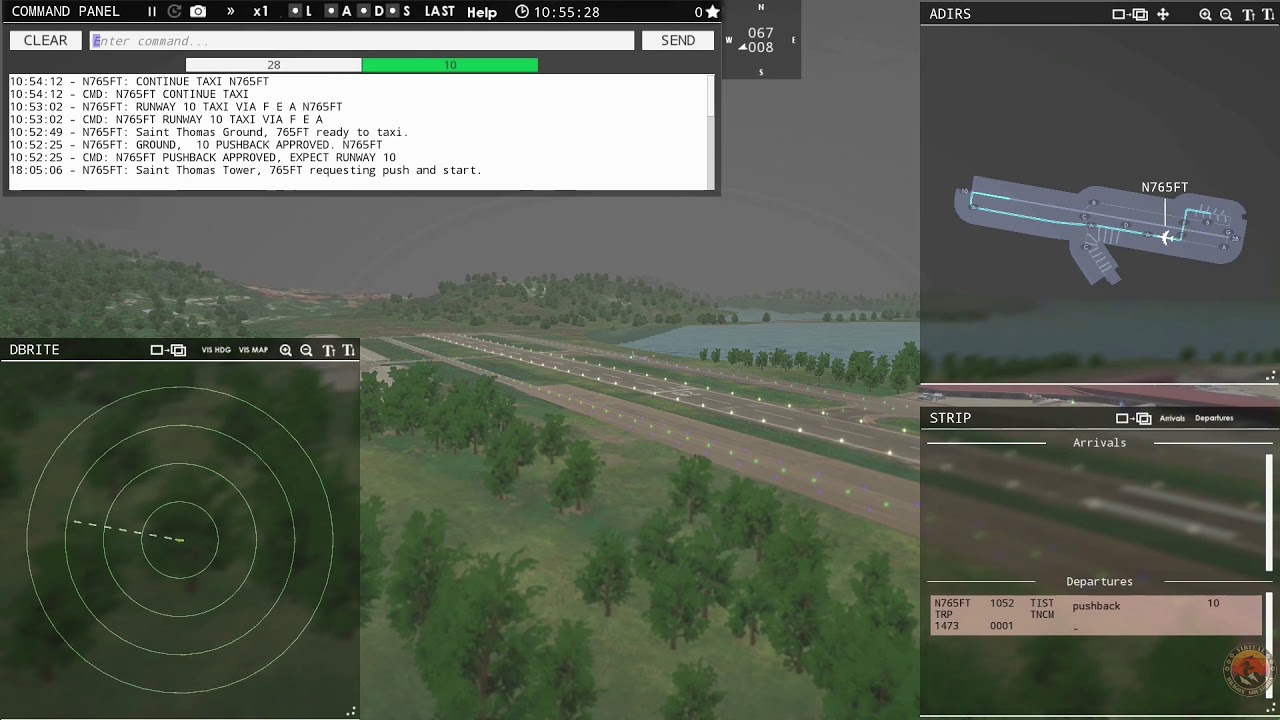This screenshot has width=1280, height=720.
Task: Zoom out the ADIRS map
Action: click(x=1226, y=14)
